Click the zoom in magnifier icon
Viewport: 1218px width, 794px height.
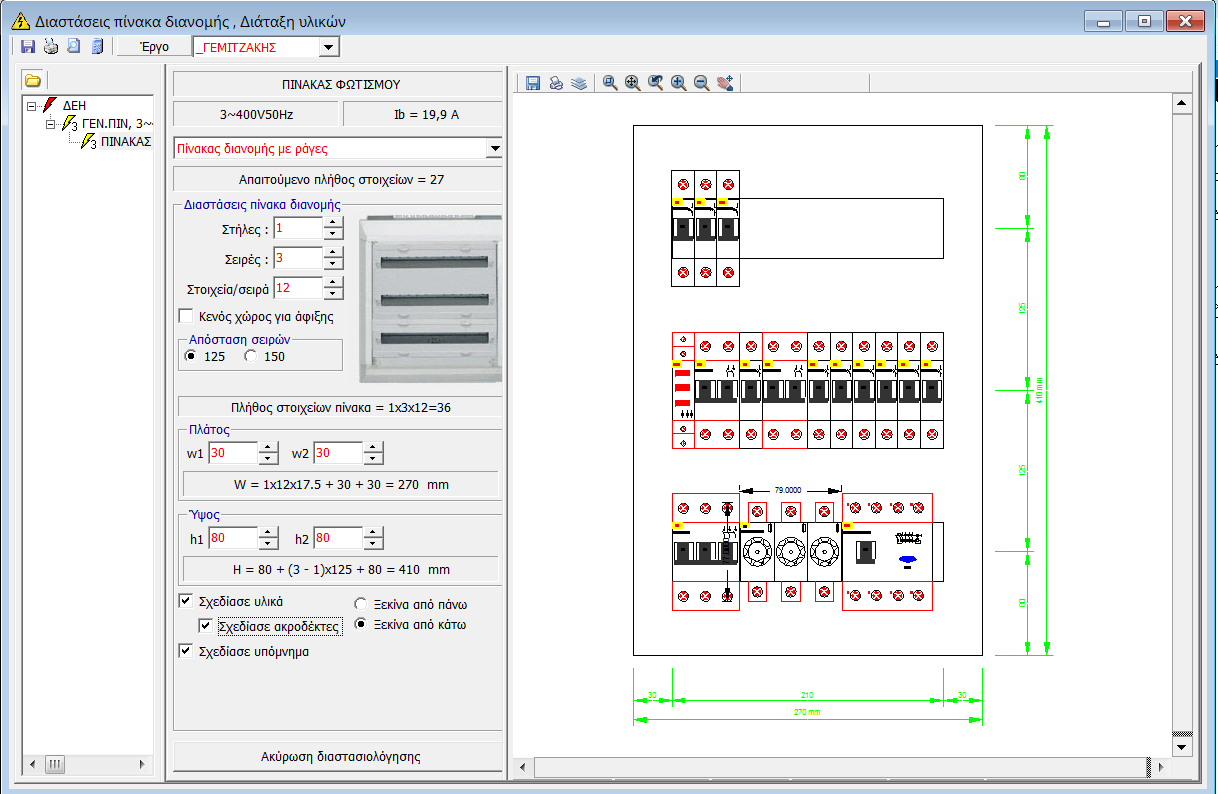tap(679, 83)
